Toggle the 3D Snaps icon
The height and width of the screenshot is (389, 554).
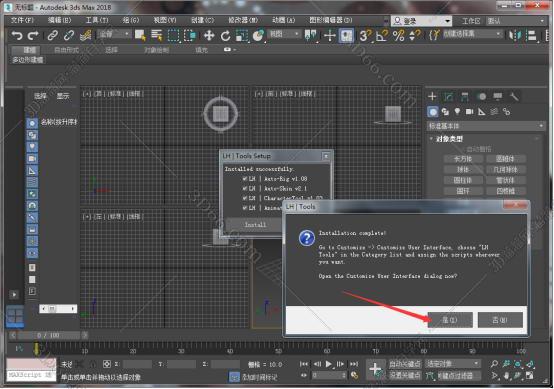coord(365,35)
